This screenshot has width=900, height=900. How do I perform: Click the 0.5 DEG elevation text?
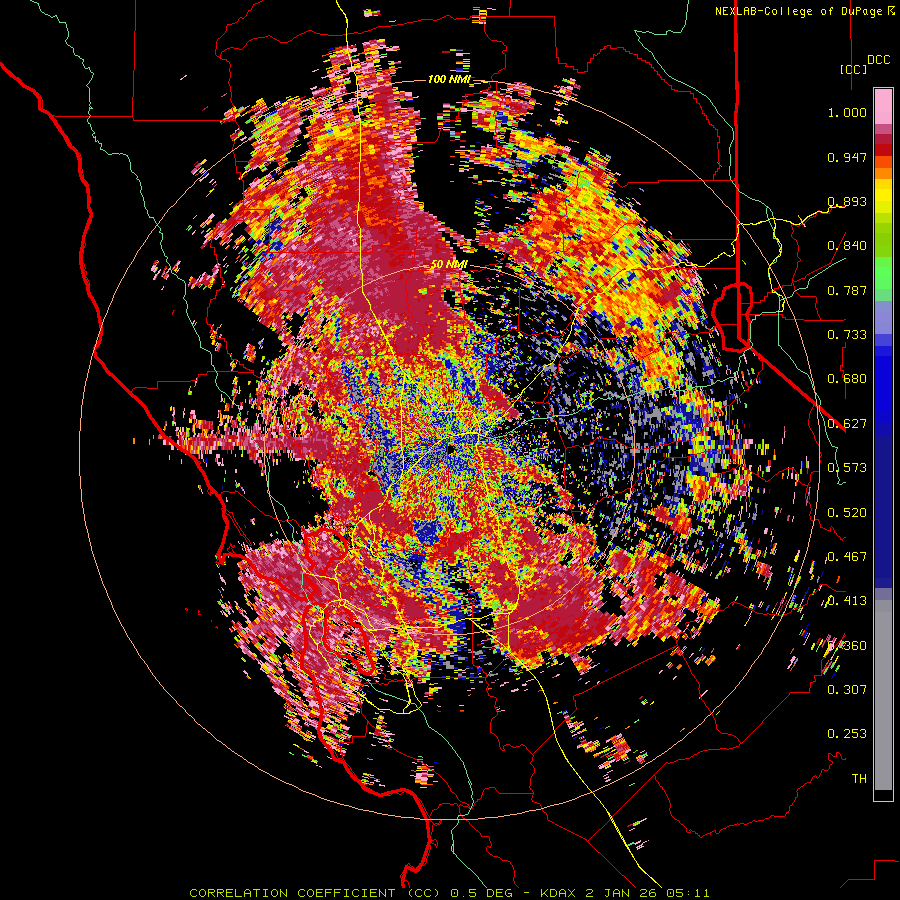[482, 893]
